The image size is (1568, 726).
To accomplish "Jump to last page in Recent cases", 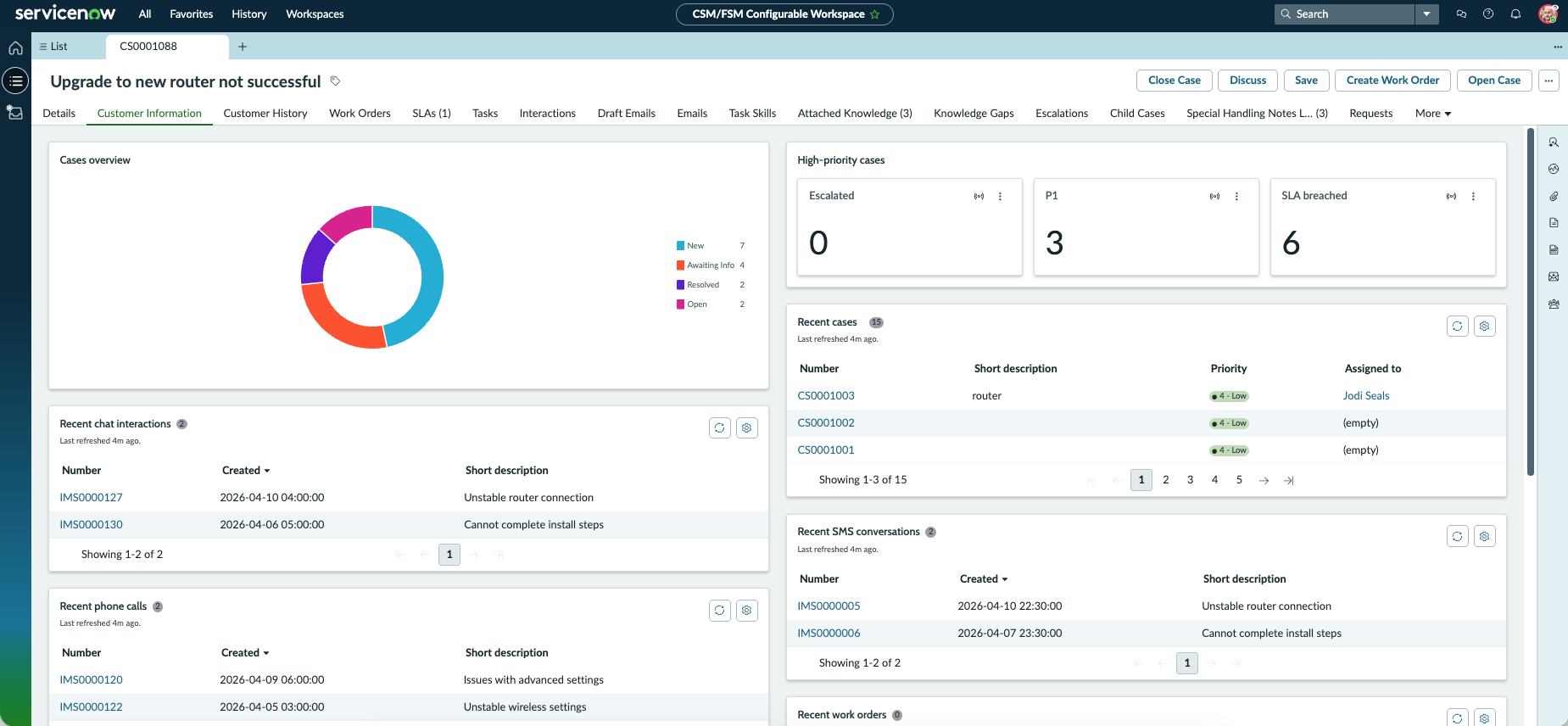I will tap(1288, 481).
